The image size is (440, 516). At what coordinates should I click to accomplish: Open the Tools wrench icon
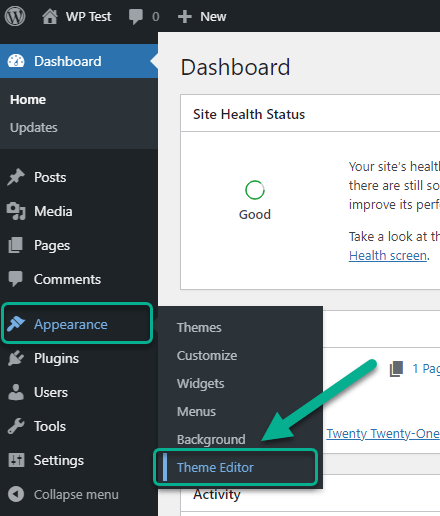[16, 426]
